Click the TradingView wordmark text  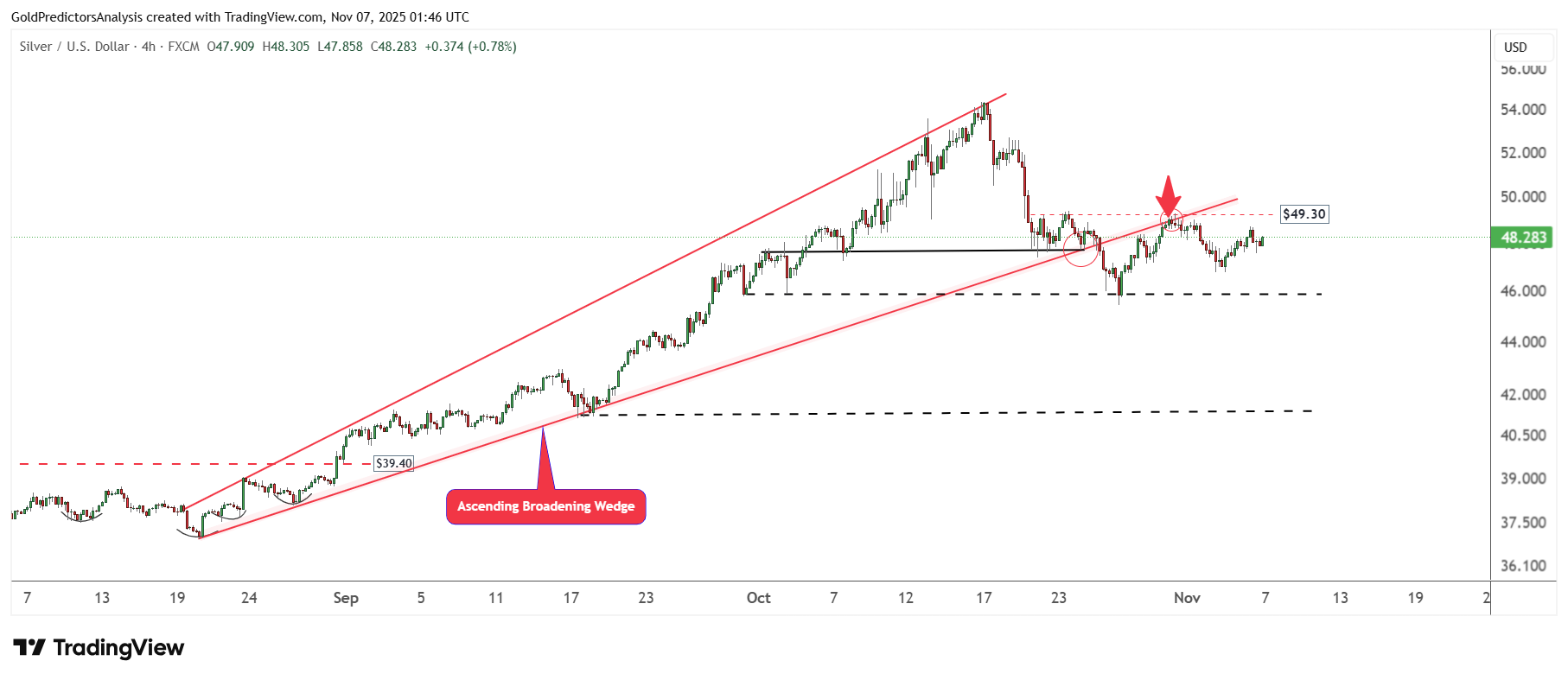pyautogui.click(x=118, y=648)
